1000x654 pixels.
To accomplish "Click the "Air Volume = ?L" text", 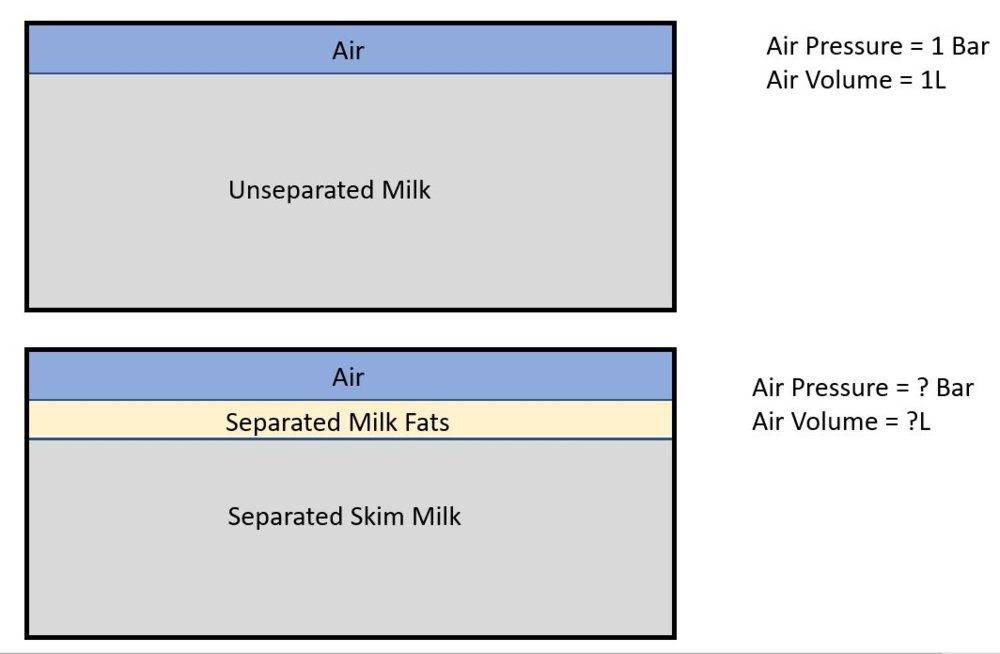I will click(x=841, y=421).
